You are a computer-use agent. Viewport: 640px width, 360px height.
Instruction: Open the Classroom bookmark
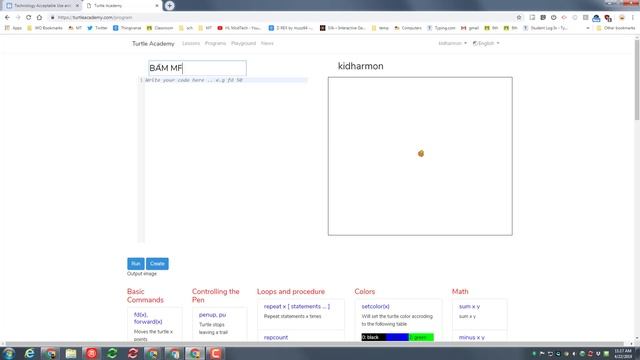point(160,28)
